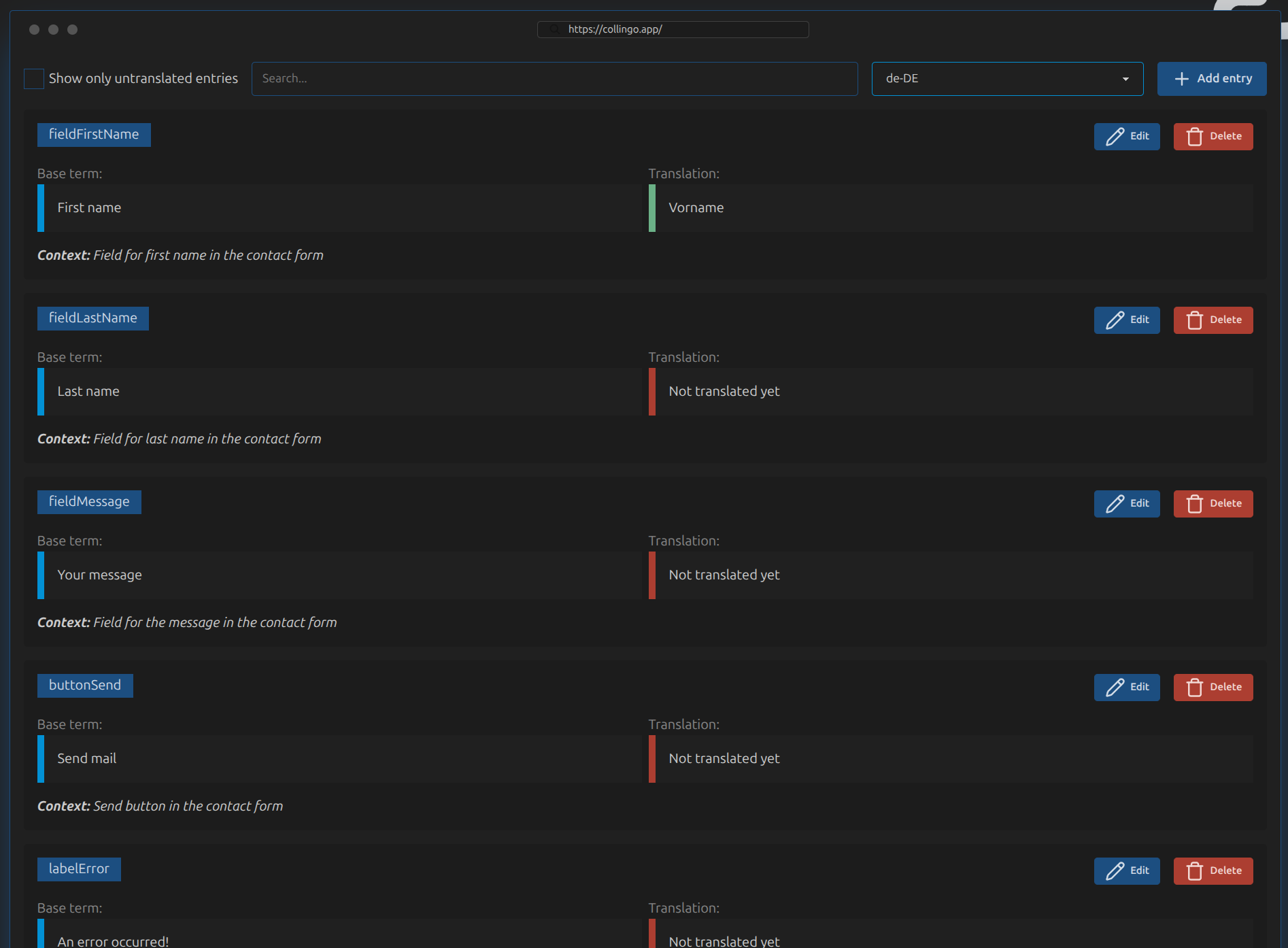Click pencil icon for fieldFirstName

pos(1115,137)
